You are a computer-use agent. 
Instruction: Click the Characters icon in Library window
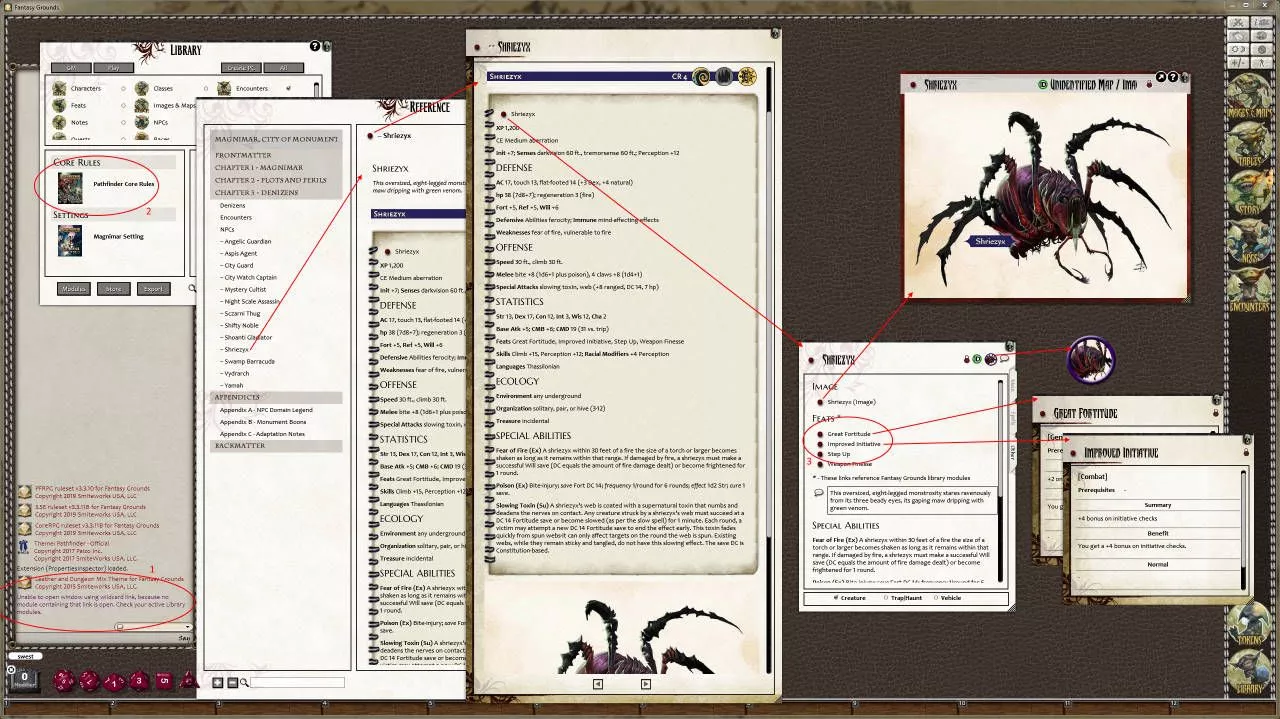pyautogui.click(x=59, y=88)
